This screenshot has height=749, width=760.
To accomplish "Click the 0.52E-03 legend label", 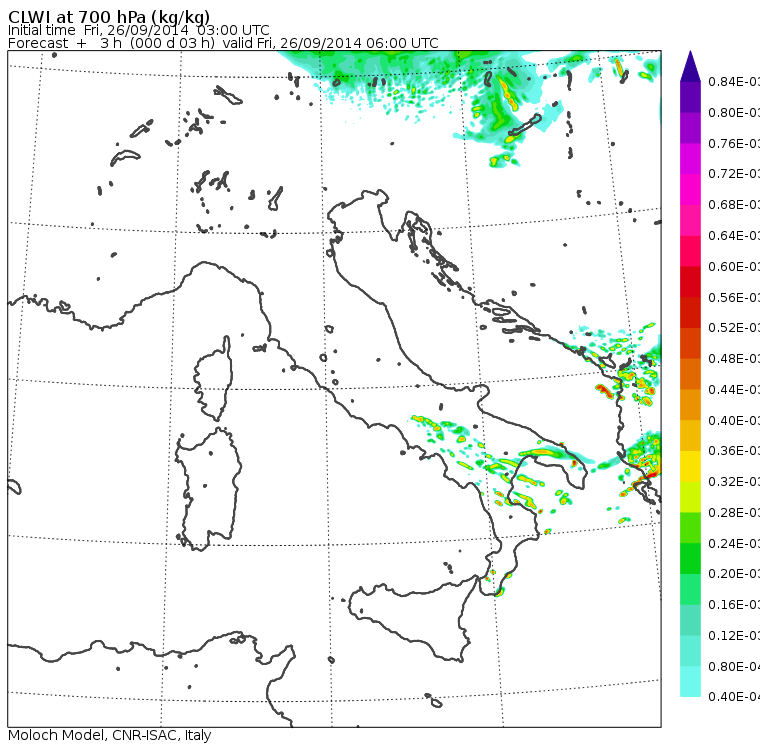I will (734, 328).
